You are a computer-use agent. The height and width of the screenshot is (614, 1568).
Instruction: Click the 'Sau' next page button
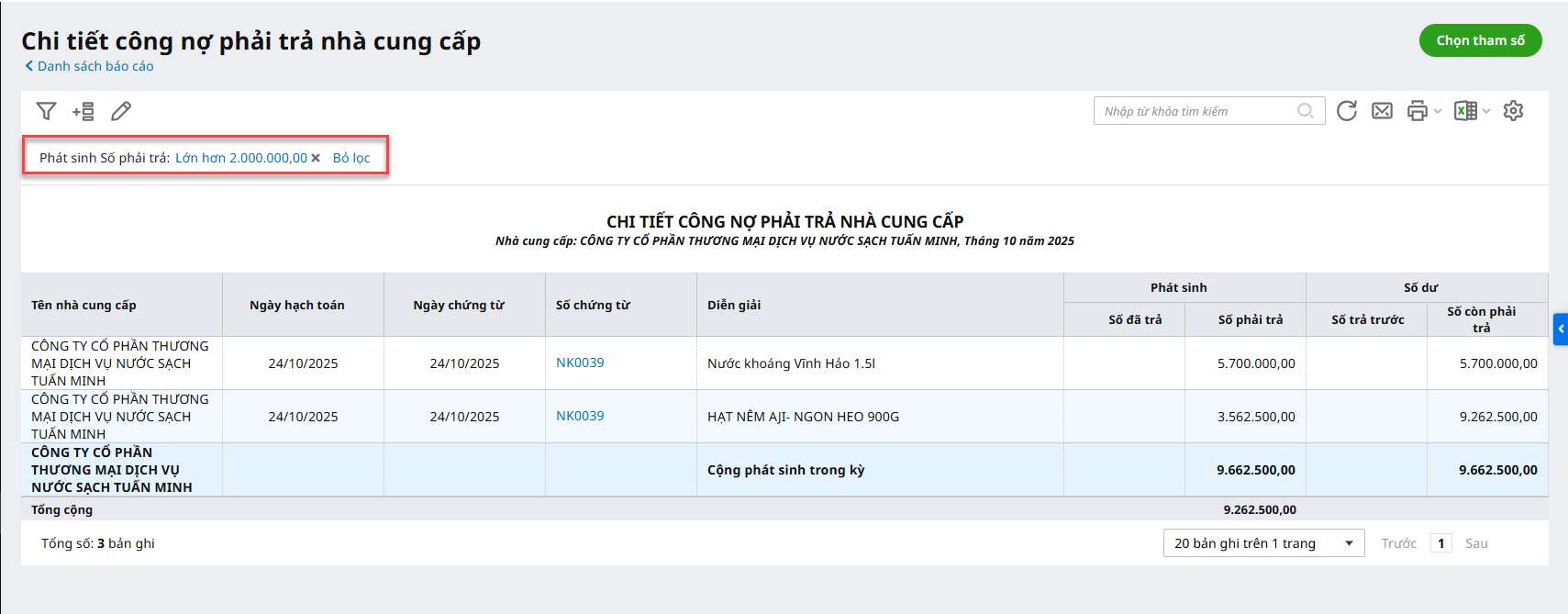coord(1475,543)
